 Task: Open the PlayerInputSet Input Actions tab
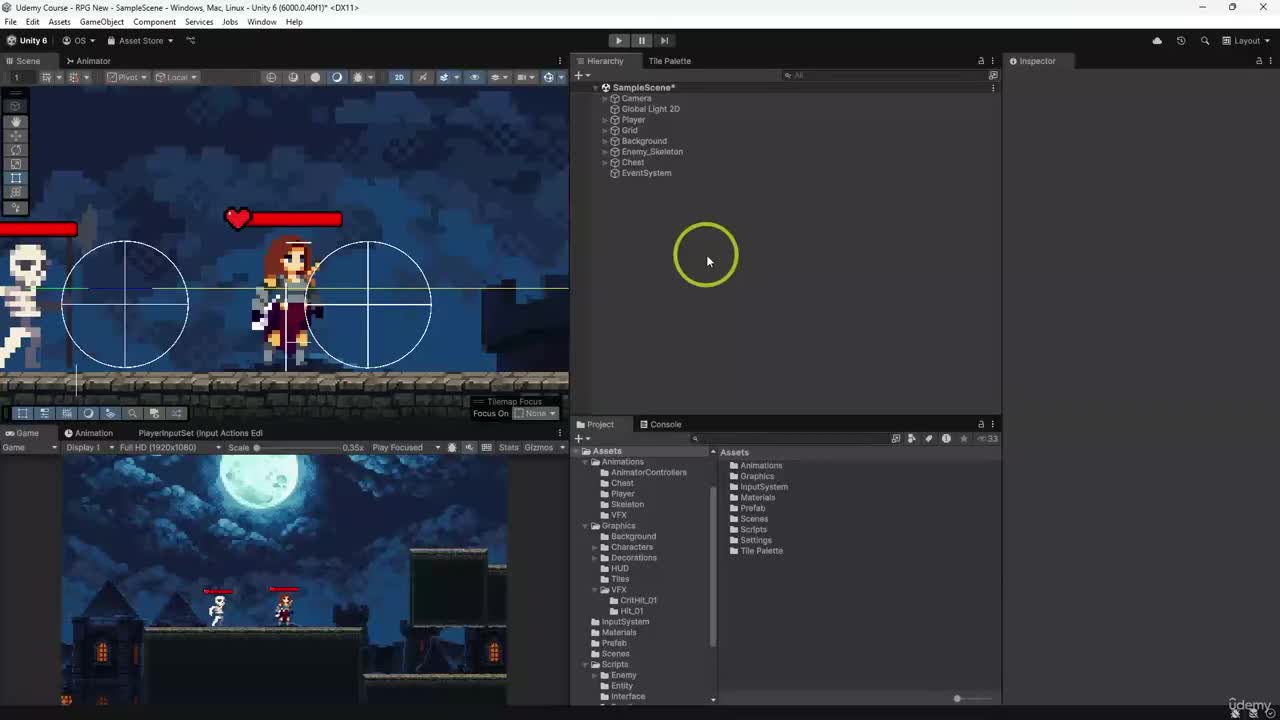[x=200, y=433]
